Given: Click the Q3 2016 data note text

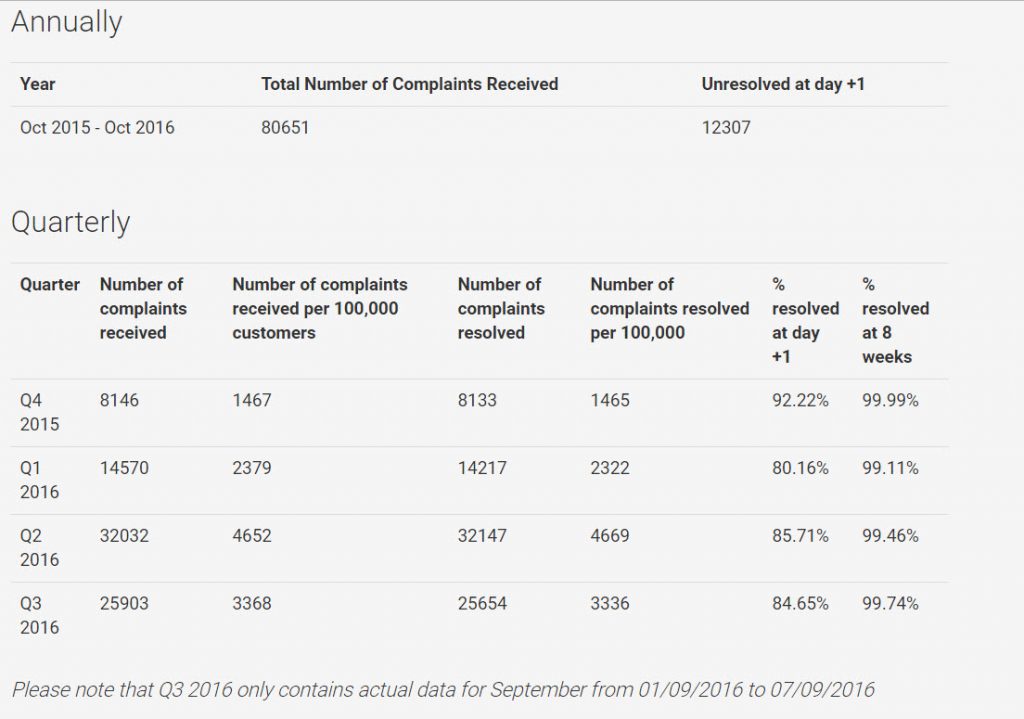Looking at the screenshot, I should click(x=443, y=690).
